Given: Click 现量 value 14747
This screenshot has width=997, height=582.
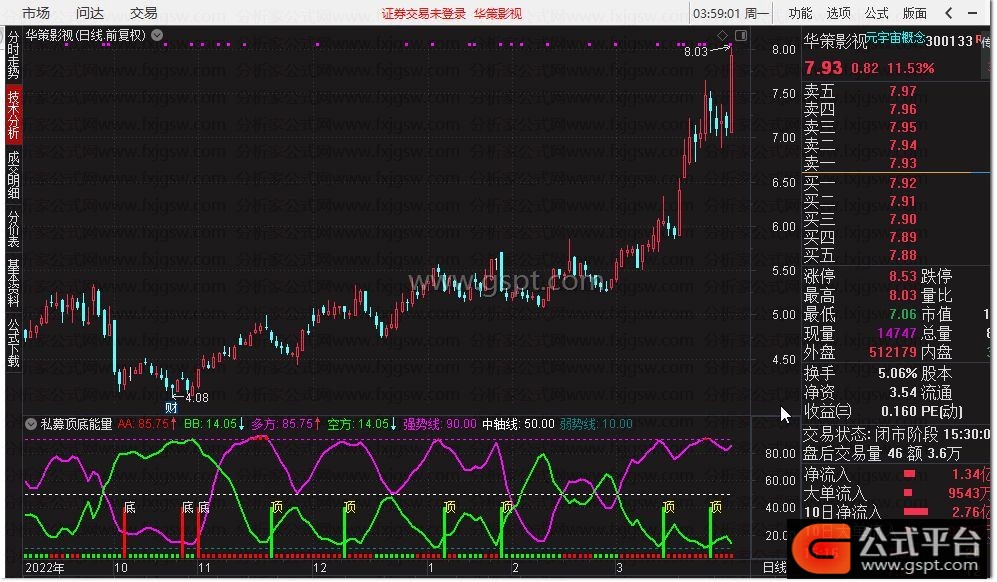Looking at the screenshot, I should point(897,333).
